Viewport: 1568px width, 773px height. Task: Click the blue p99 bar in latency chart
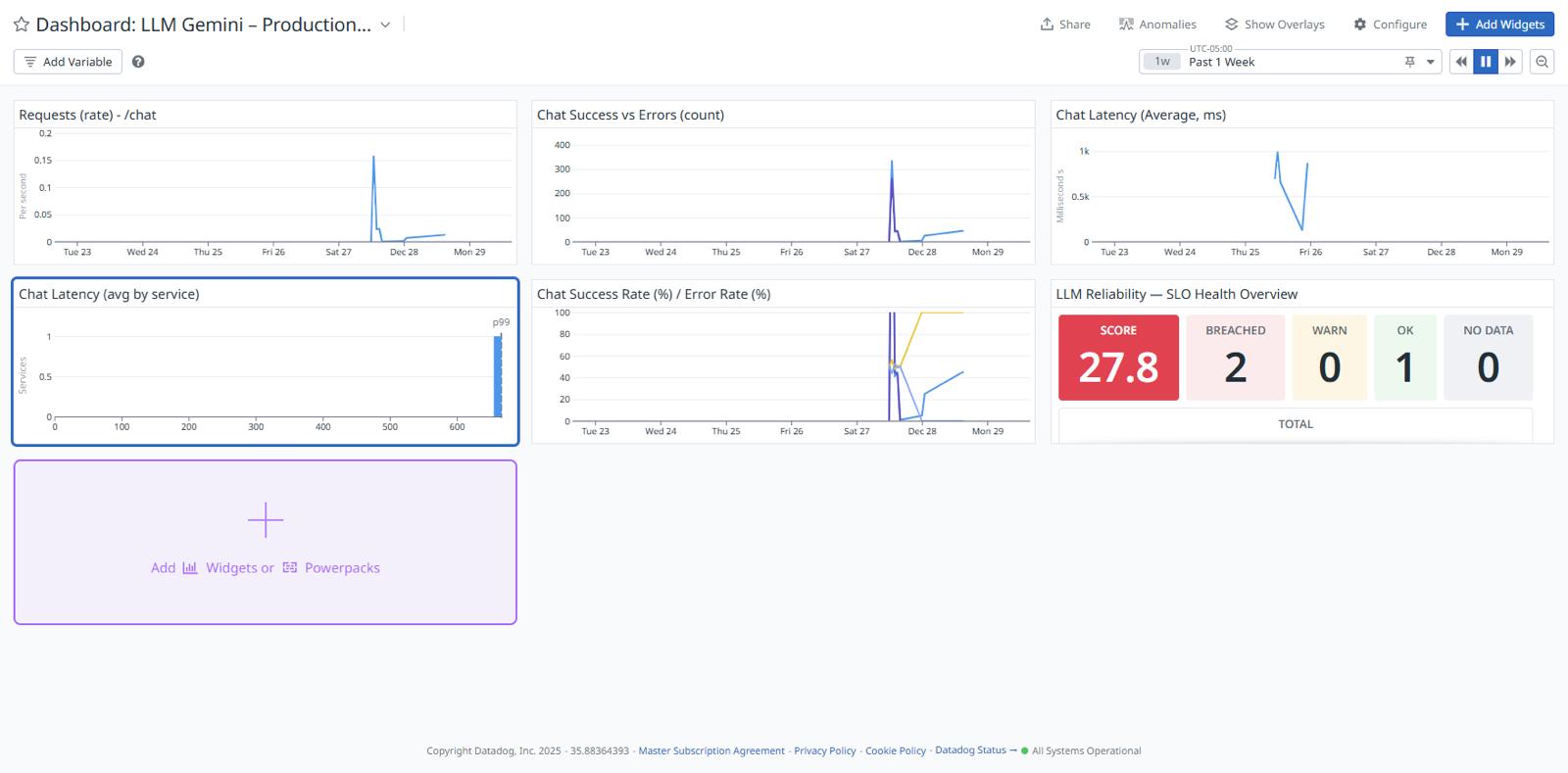point(498,376)
